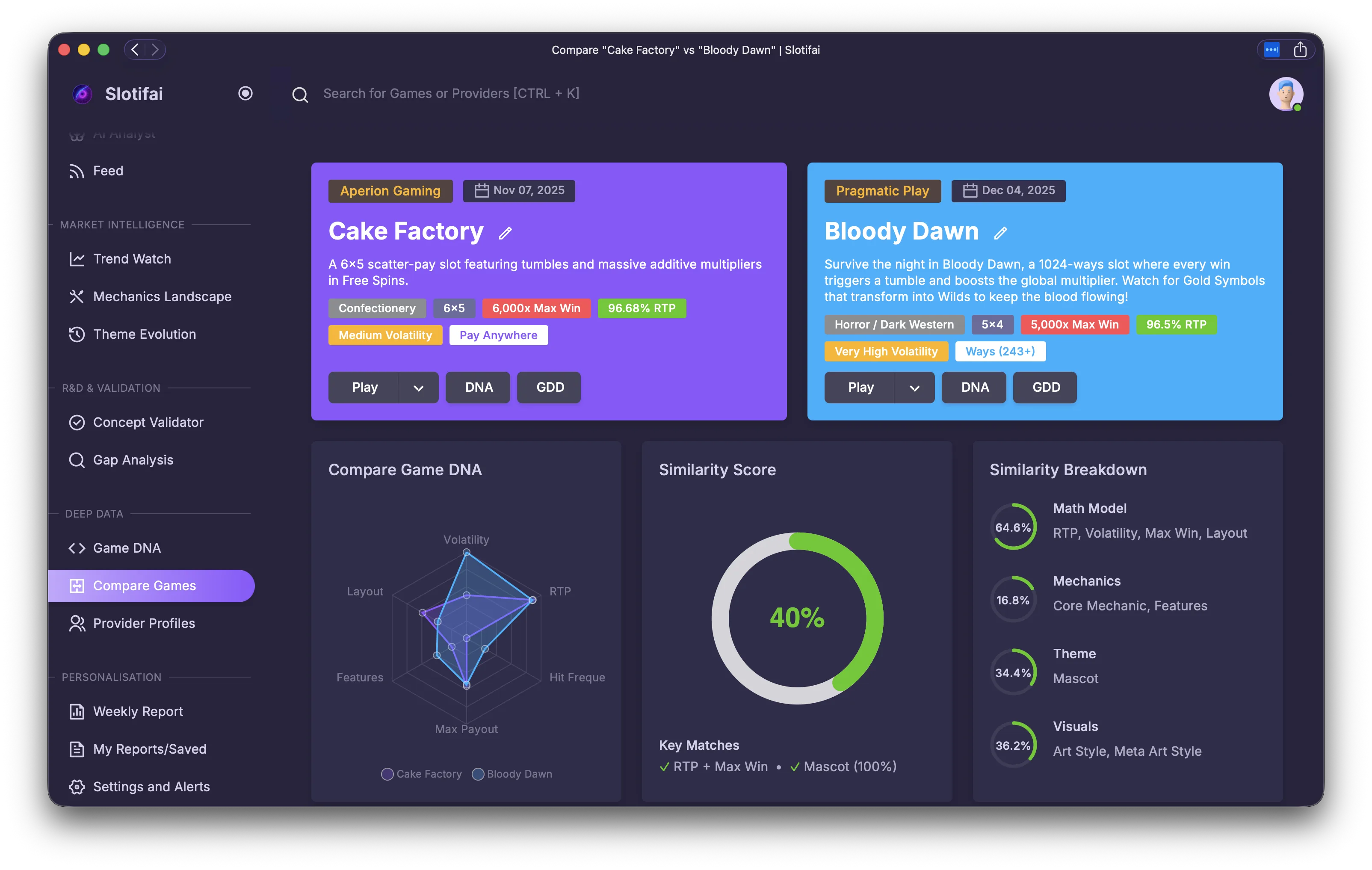Screen dimensions: 1372x870
Task: Click the Aperion Gaming provider tag
Action: click(390, 191)
